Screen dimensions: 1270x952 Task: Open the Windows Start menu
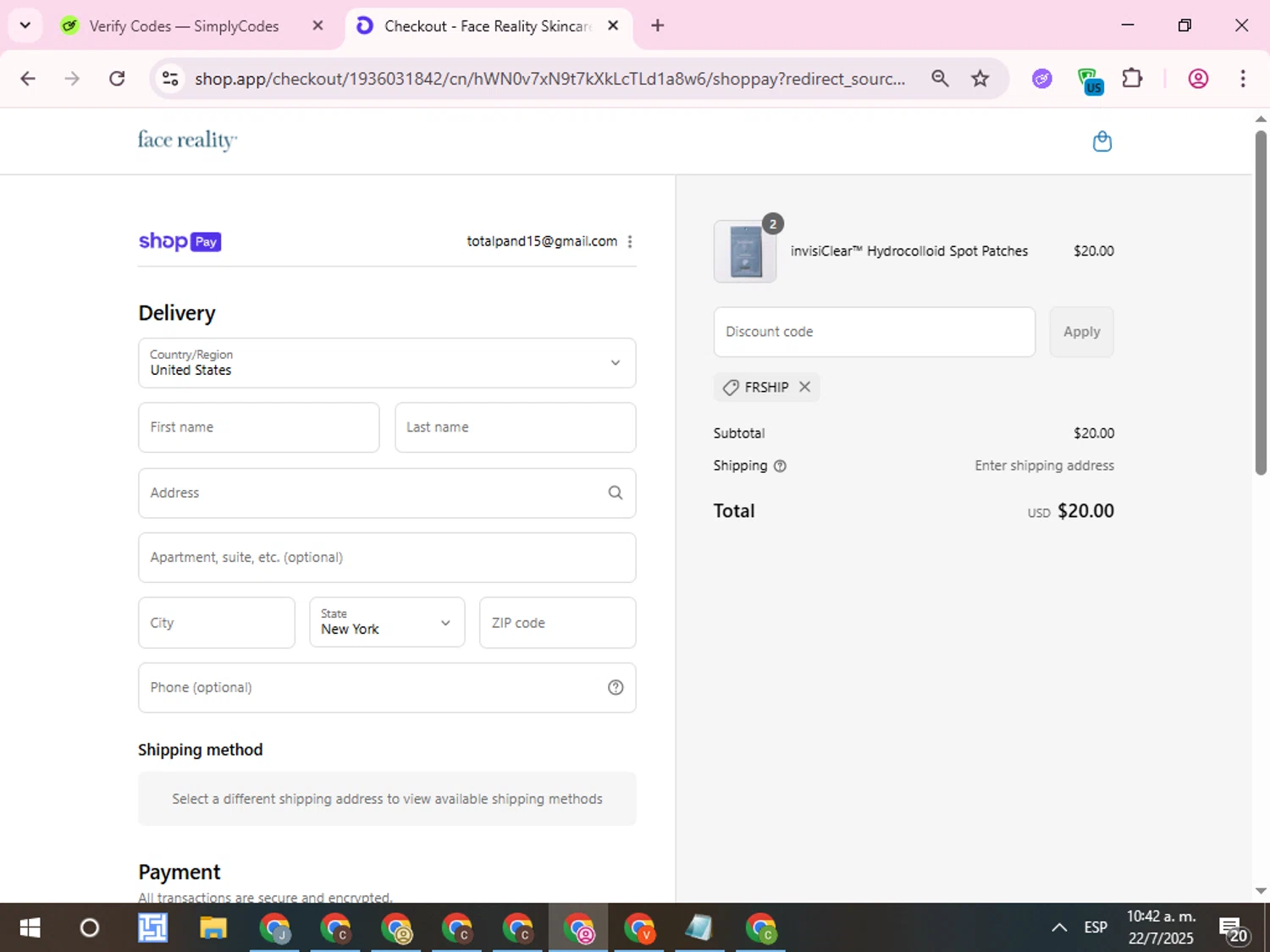[x=30, y=928]
